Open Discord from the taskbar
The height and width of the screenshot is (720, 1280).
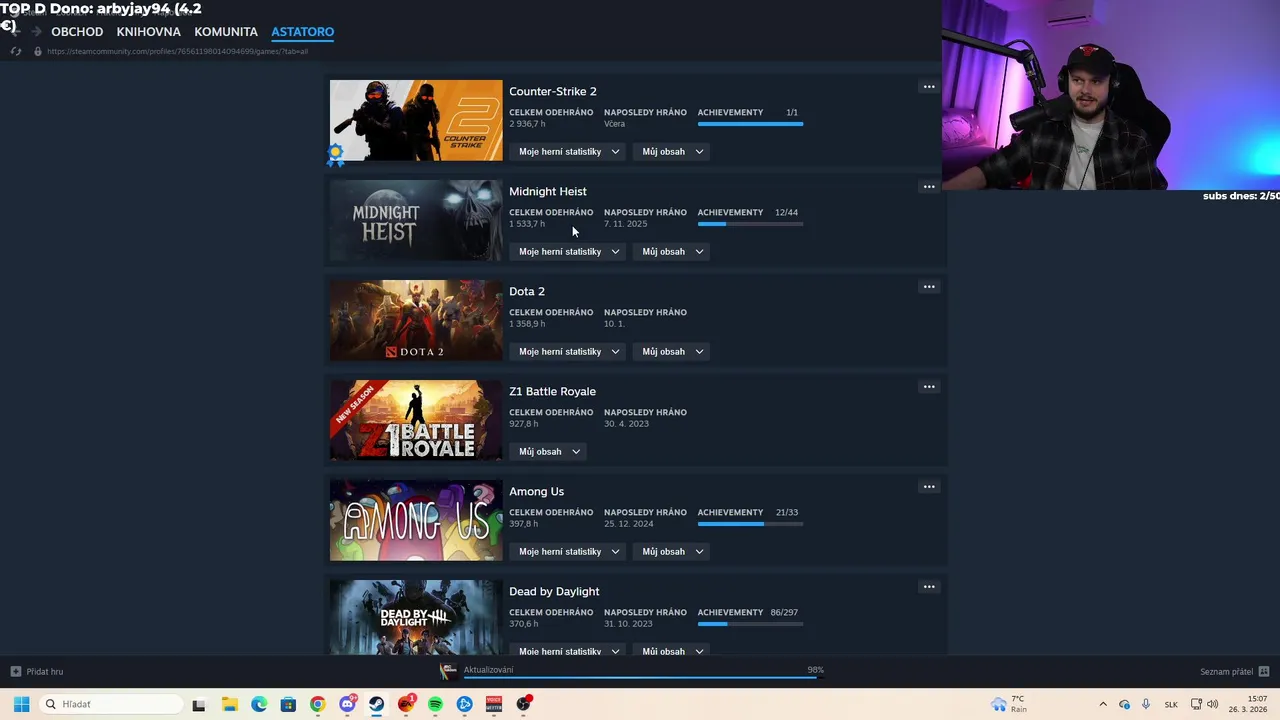[347, 704]
